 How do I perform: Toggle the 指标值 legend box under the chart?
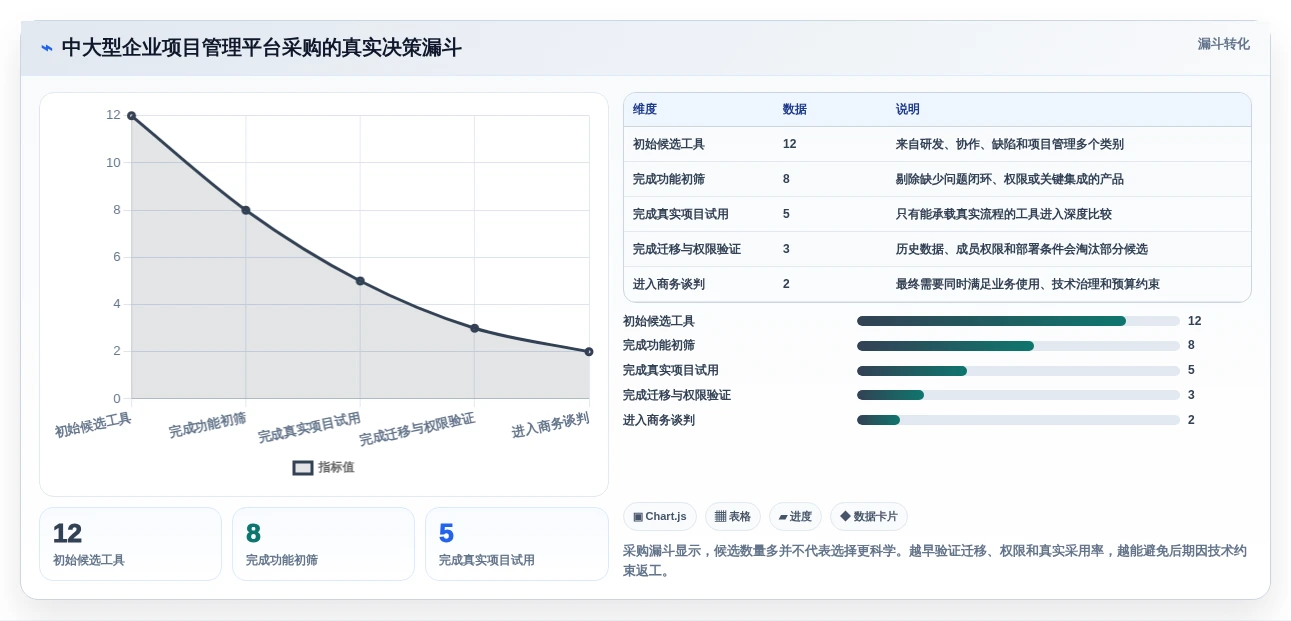[x=303, y=467]
